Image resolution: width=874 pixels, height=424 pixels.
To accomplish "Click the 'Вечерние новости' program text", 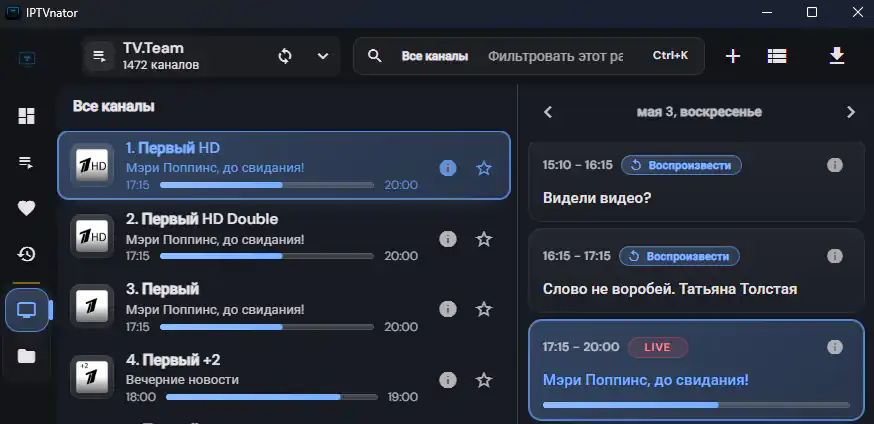I will 182,379.
